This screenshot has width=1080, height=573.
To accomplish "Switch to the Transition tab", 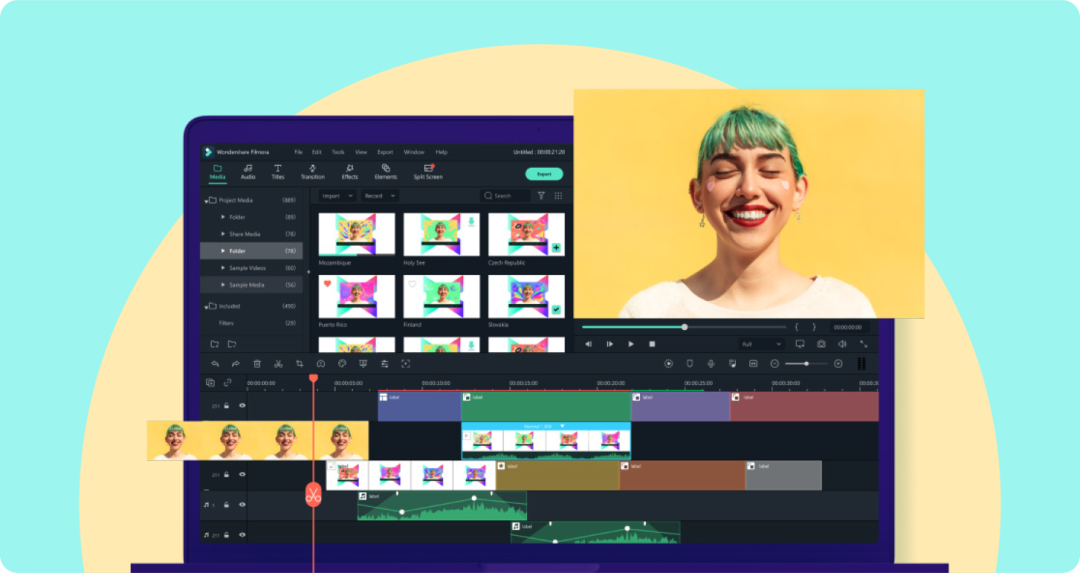I will (x=312, y=172).
